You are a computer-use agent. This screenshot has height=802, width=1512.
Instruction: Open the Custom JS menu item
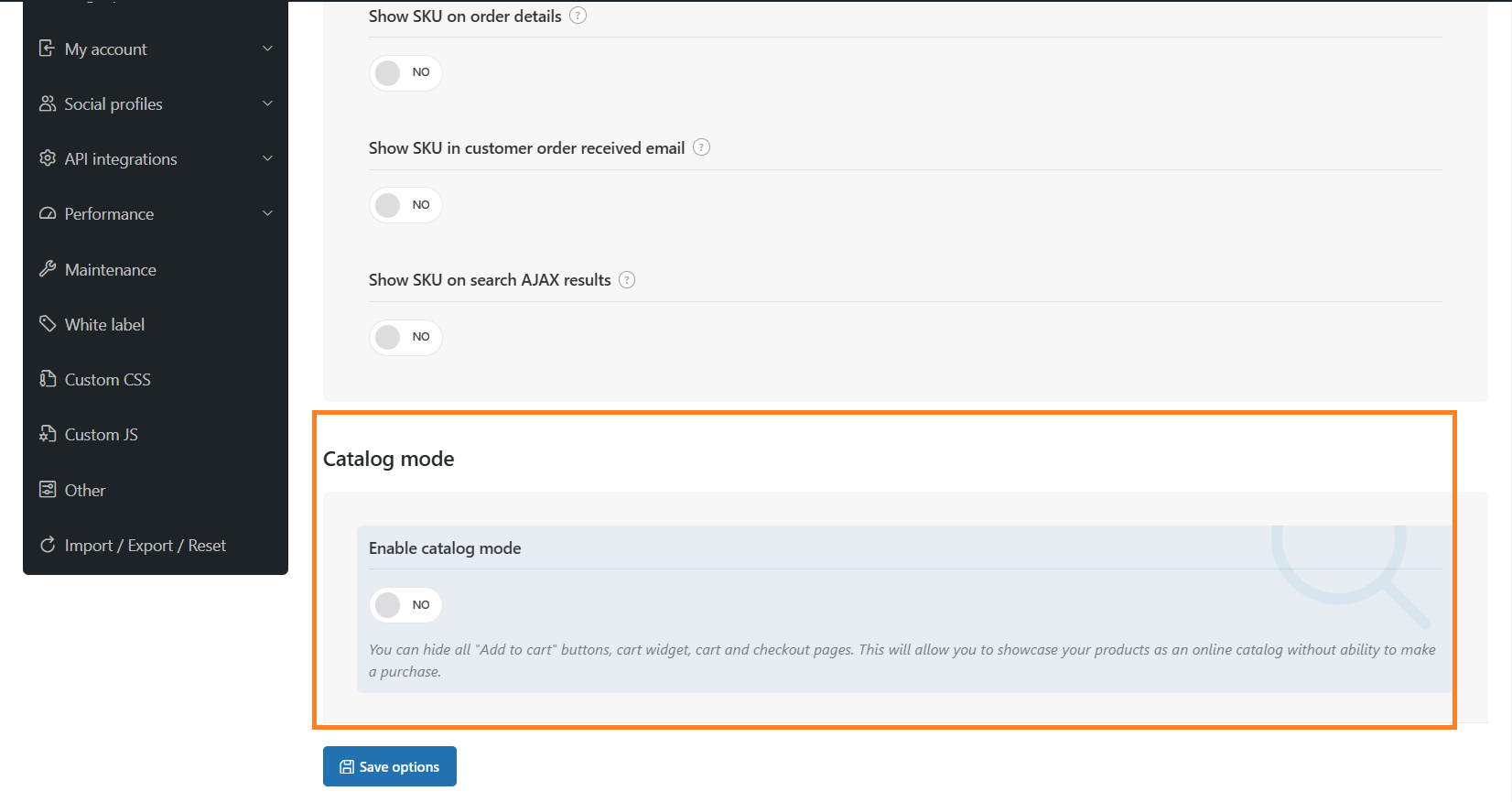(101, 435)
